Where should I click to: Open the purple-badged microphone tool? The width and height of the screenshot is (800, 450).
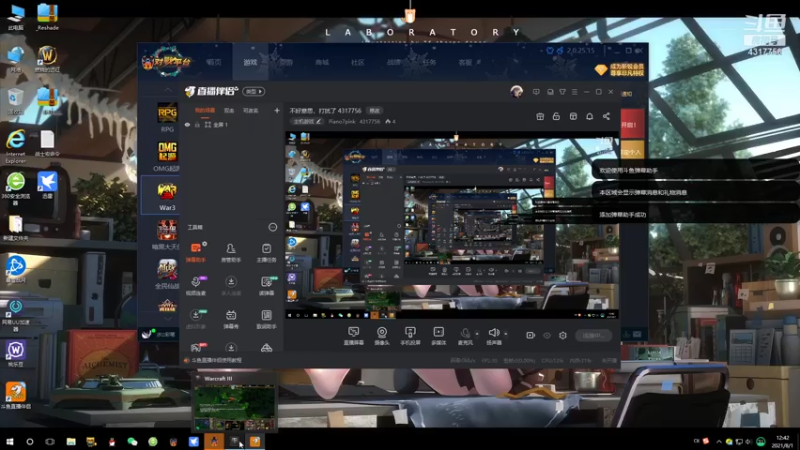(x=196, y=286)
